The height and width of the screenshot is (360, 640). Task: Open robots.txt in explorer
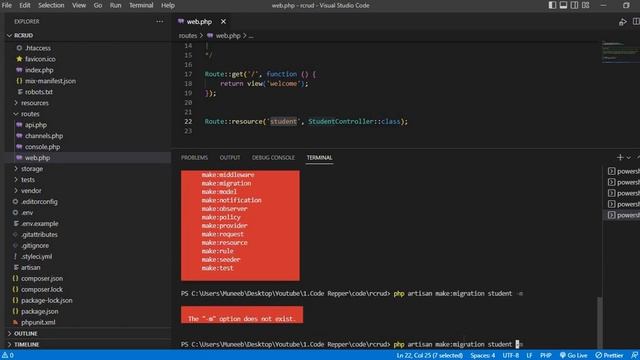click(x=39, y=92)
